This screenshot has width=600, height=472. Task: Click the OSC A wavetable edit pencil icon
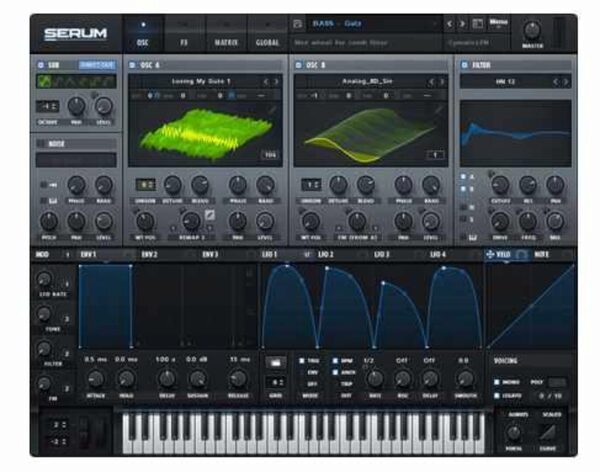tap(273, 106)
